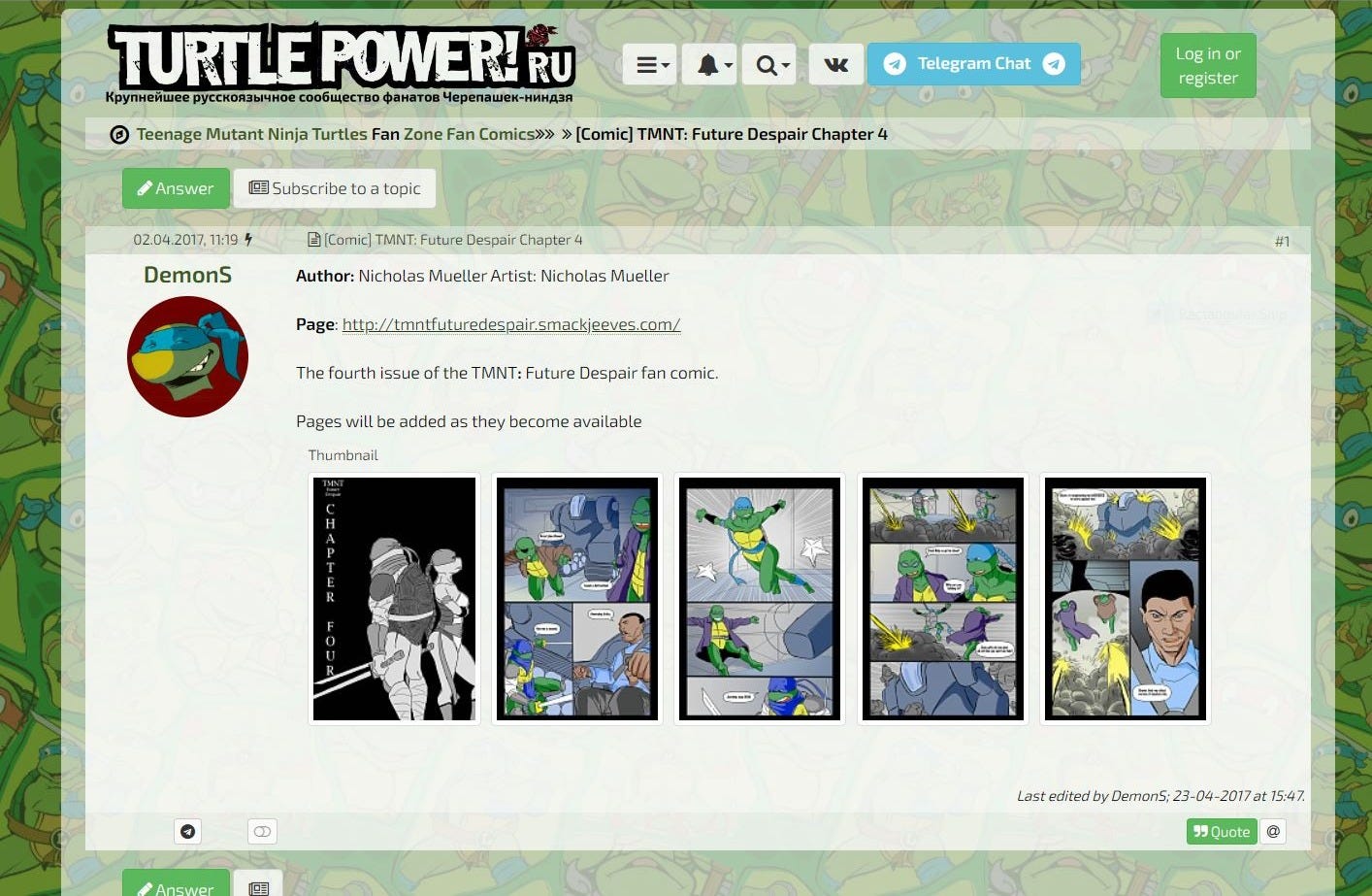Subscribe to a topic

point(335,188)
